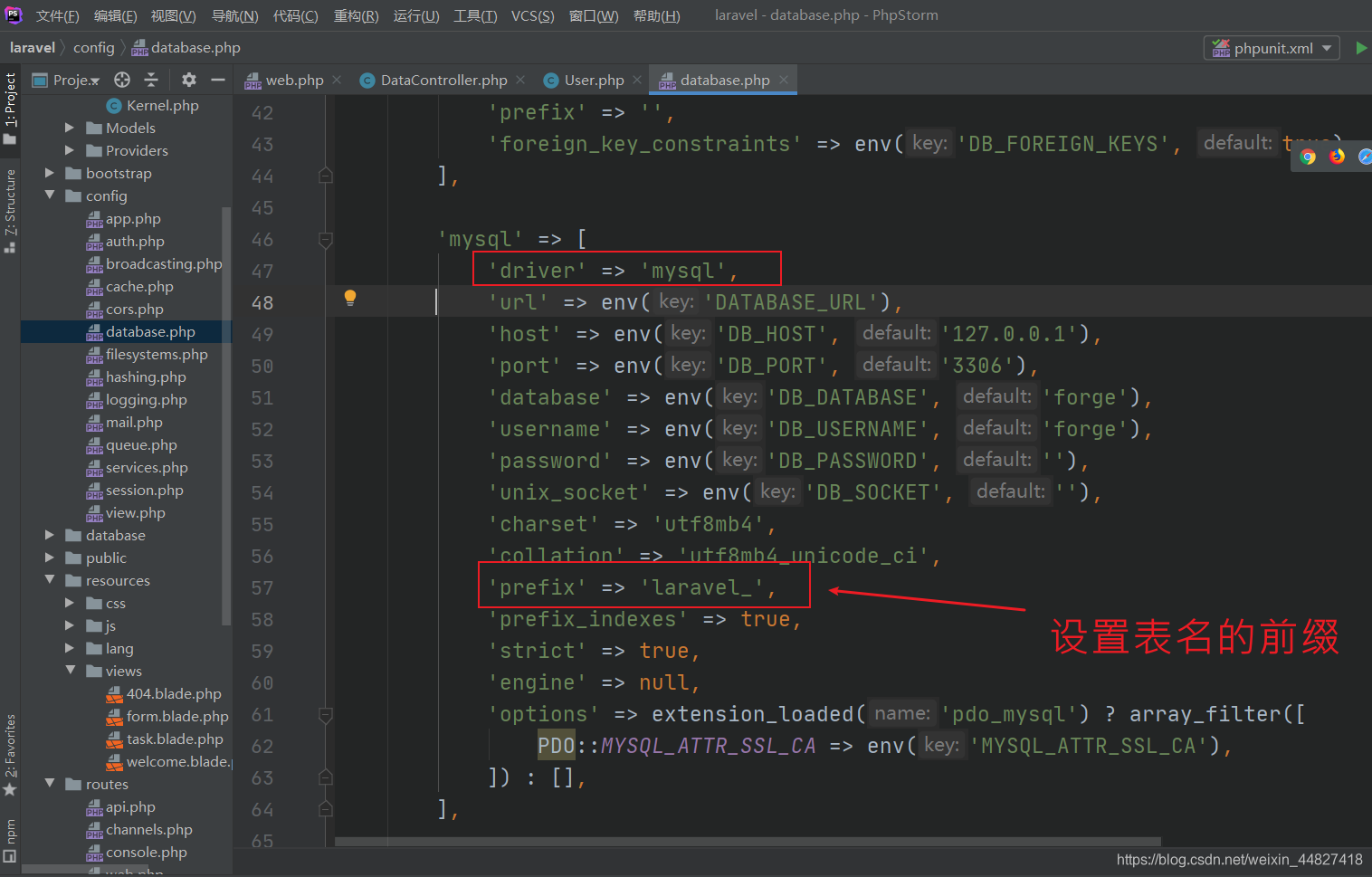The image size is (1372, 877).
Task: Open the phpunit.xml run configuration dropdown
Action: click(1272, 48)
